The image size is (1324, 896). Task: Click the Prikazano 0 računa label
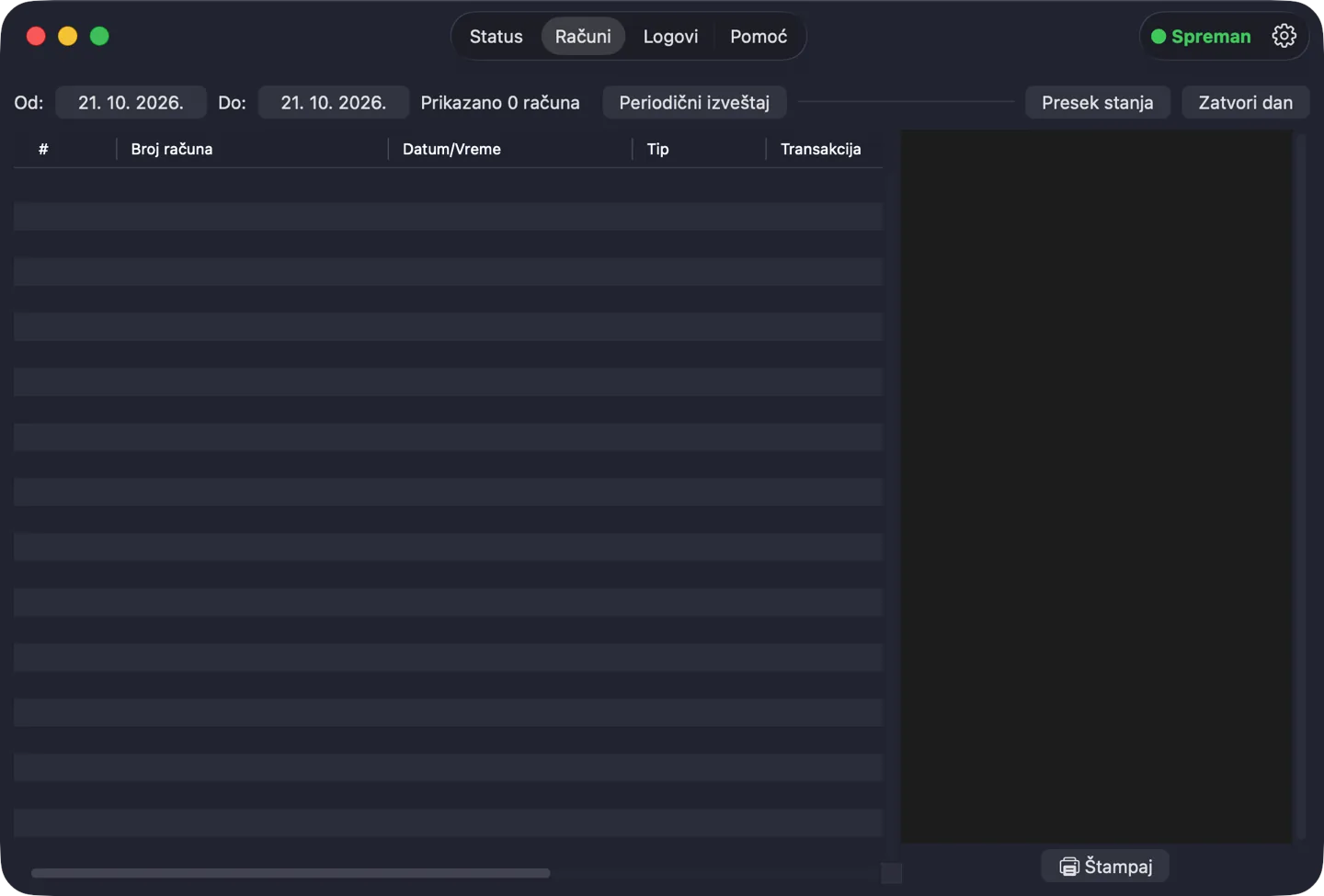tap(500, 102)
